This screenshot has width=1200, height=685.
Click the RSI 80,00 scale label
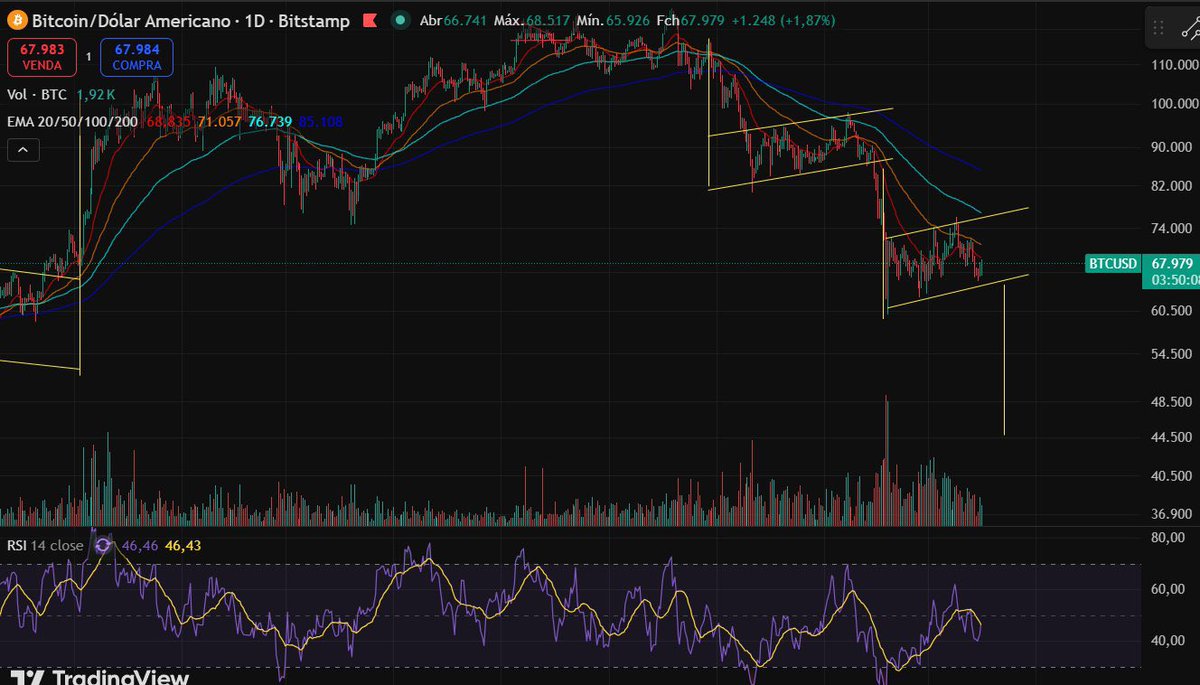coord(1169,538)
